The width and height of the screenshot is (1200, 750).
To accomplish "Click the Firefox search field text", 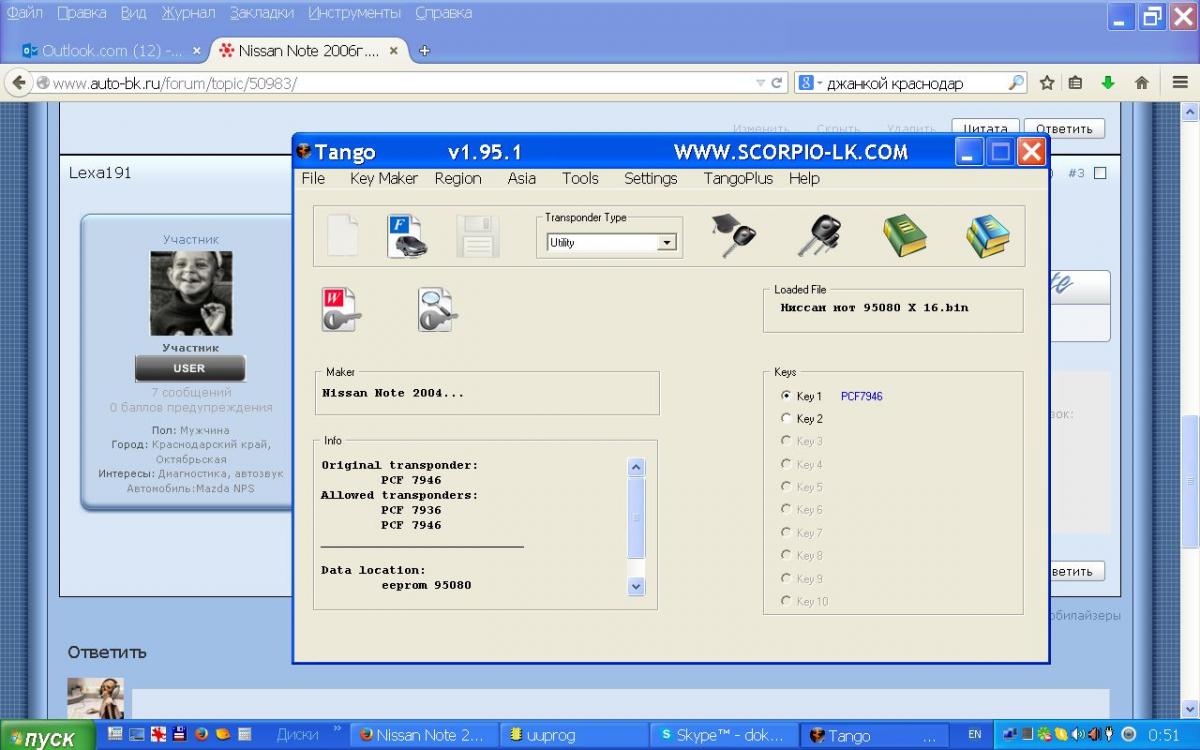I will point(895,83).
